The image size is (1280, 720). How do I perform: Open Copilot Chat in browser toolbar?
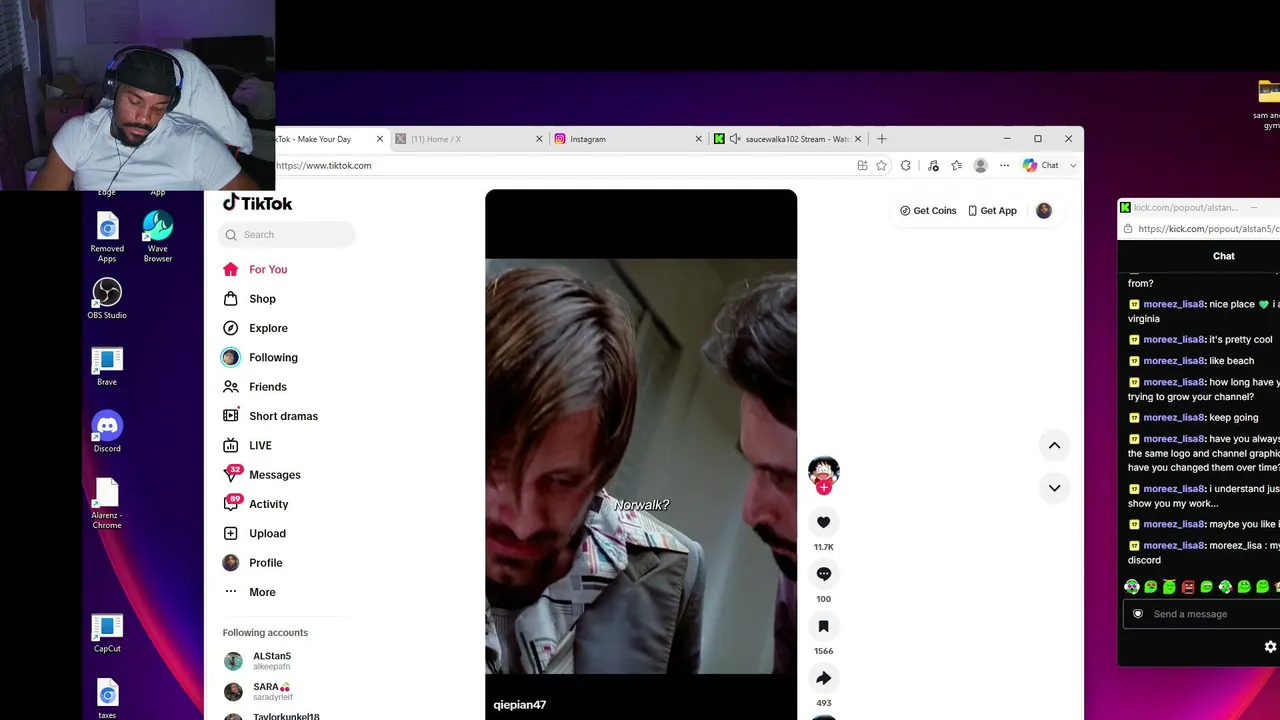tap(1040, 166)
